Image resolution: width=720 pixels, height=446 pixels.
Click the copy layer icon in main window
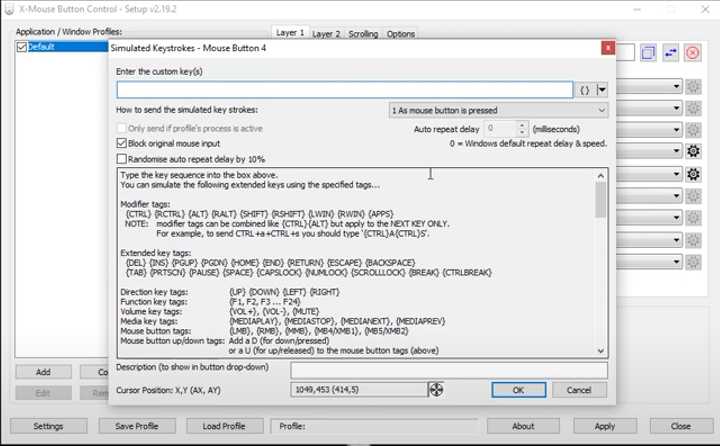click(648, 53)
